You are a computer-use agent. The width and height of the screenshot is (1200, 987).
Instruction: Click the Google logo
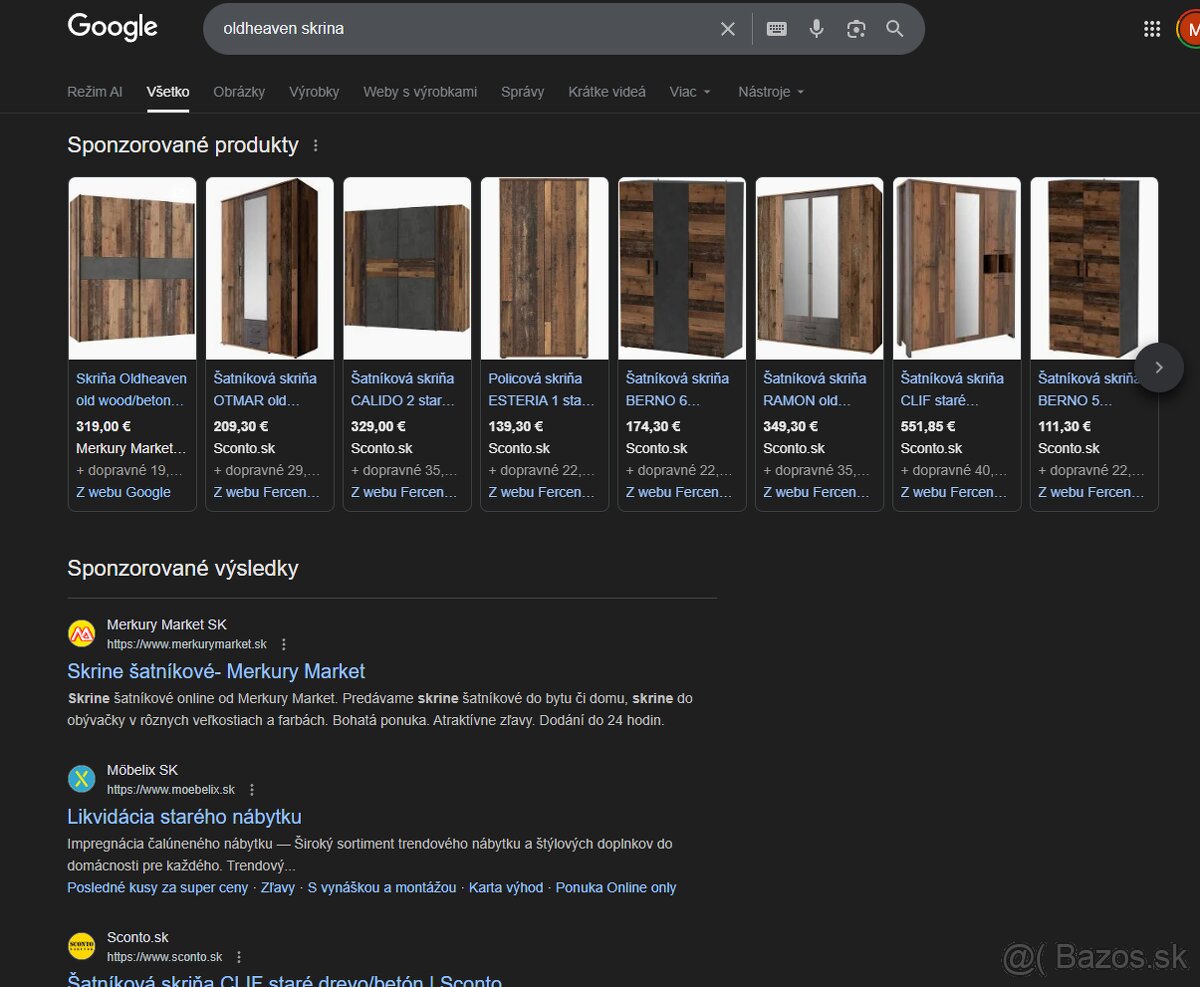point(112,27)
